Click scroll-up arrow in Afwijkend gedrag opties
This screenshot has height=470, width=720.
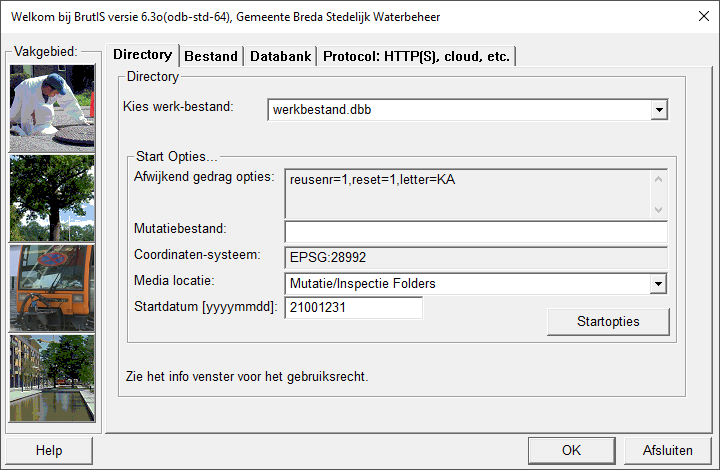(x=658, y=179)
